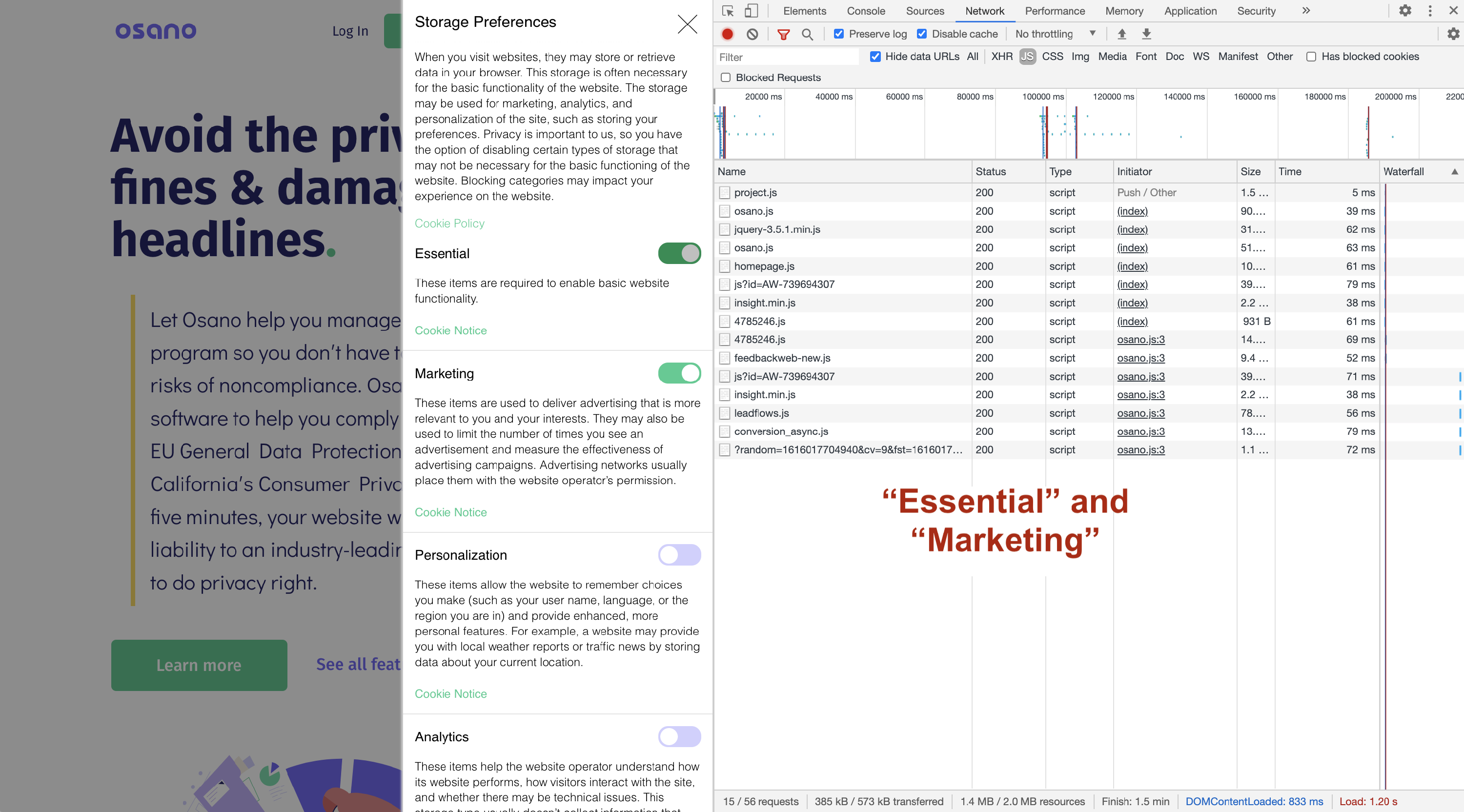Switch to the Console tab
Image resolution: width=1464 pixels, height=812 pixels.
866,11
